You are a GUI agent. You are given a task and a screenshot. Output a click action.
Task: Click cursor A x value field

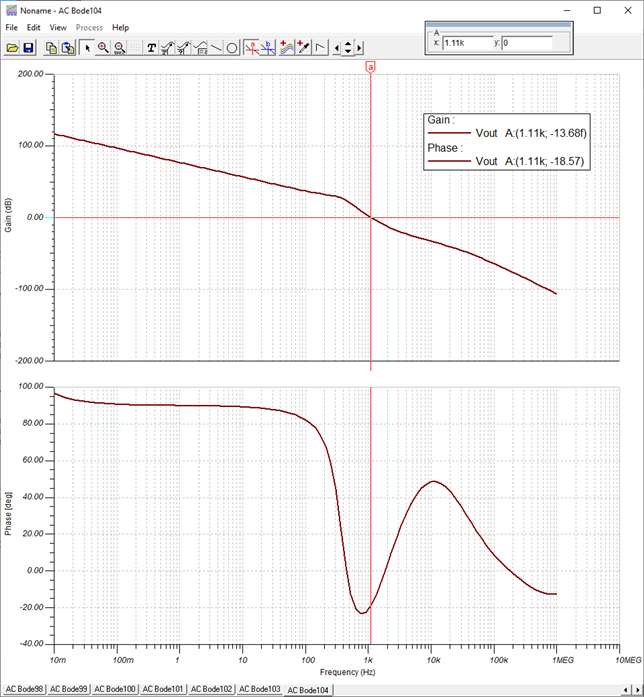[x=468, y=43]
